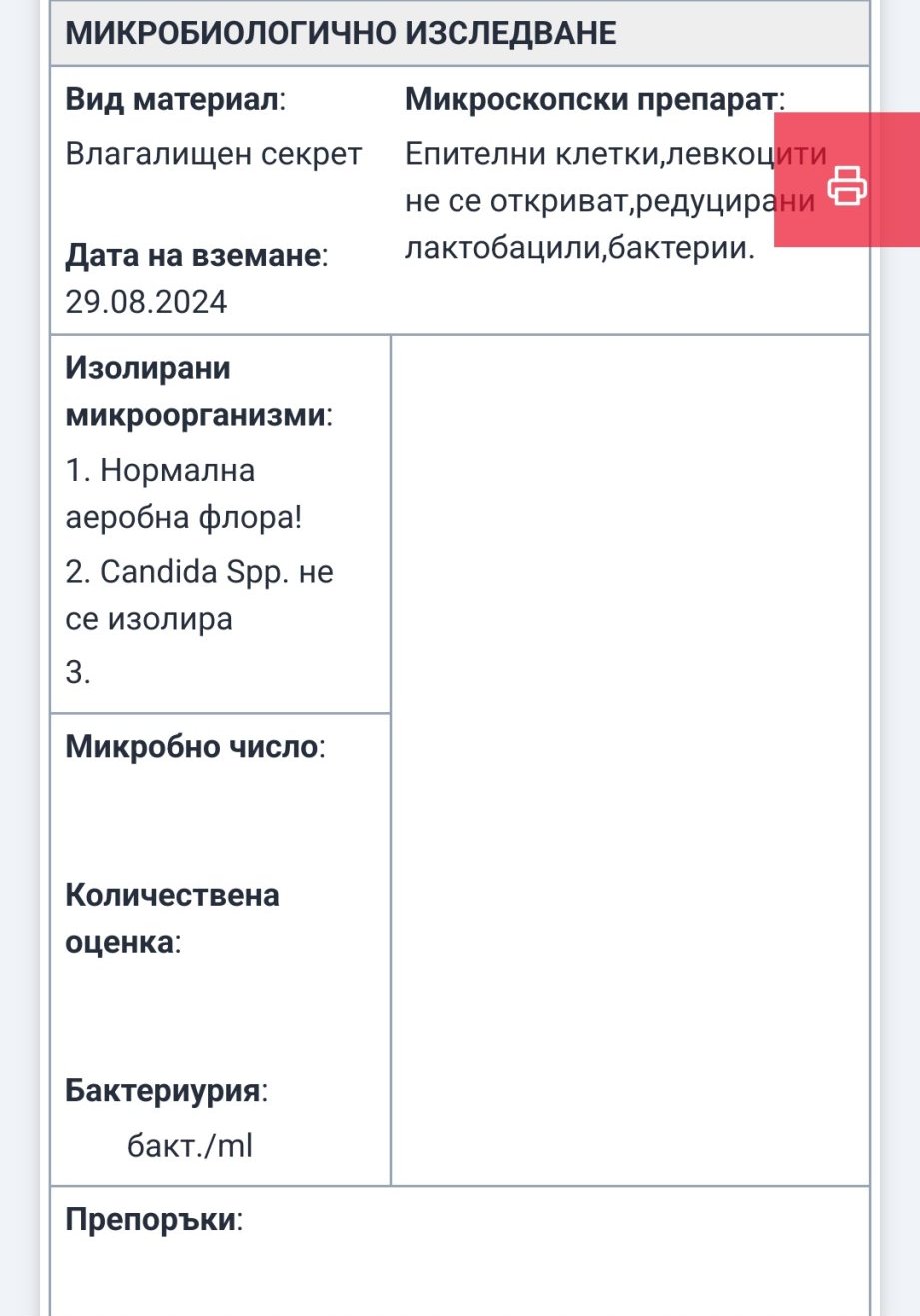Click the Нормална аеробна флора result
The height and width of the screenshot is (1316, 920).
pyautogui.click(x=183, y=494)
